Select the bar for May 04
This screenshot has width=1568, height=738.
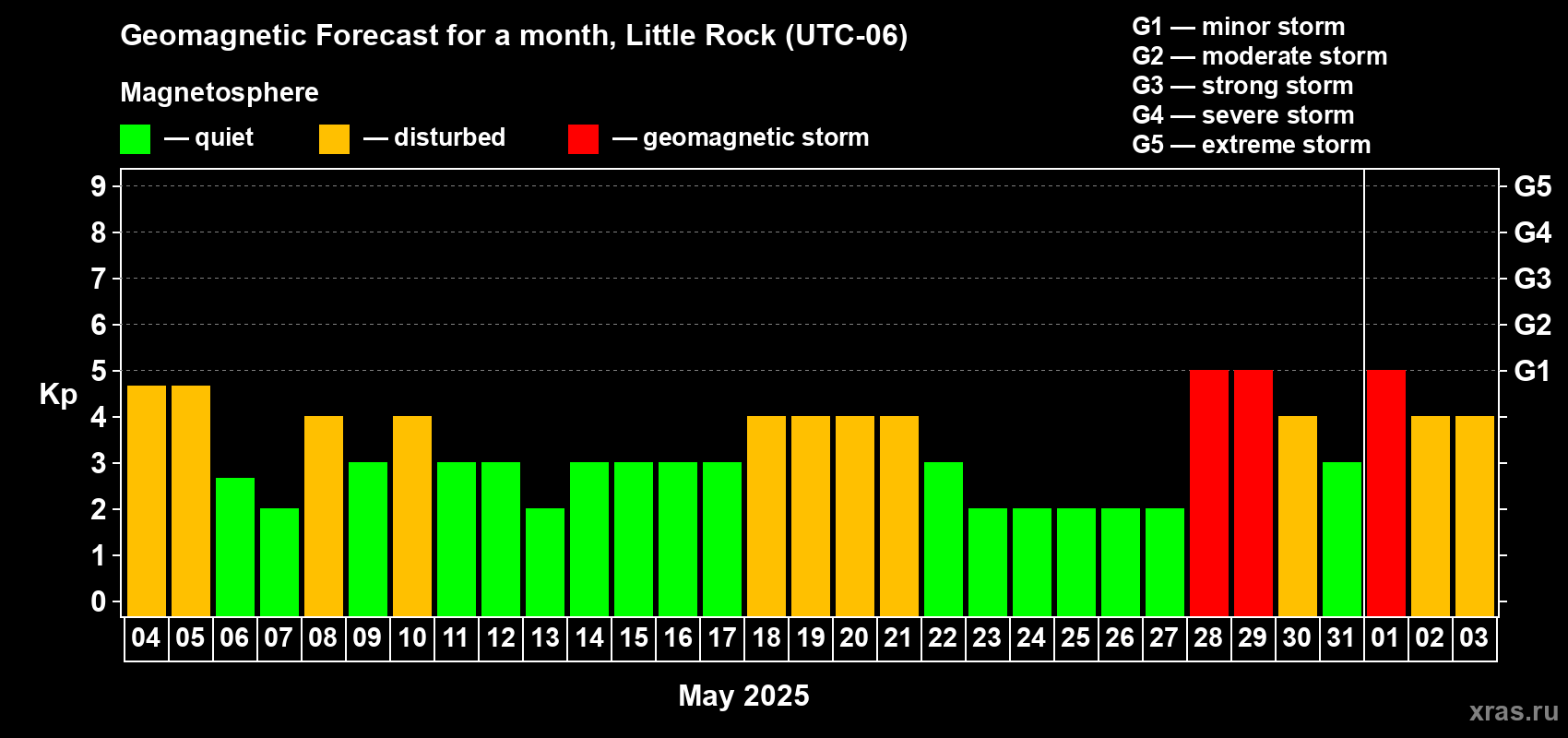(147, 501)
